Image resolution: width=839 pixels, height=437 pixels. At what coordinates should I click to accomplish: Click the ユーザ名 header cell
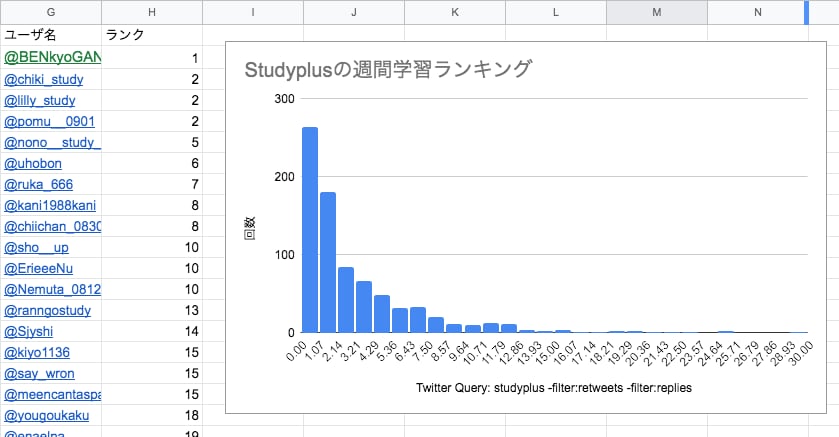coord(51,35)
